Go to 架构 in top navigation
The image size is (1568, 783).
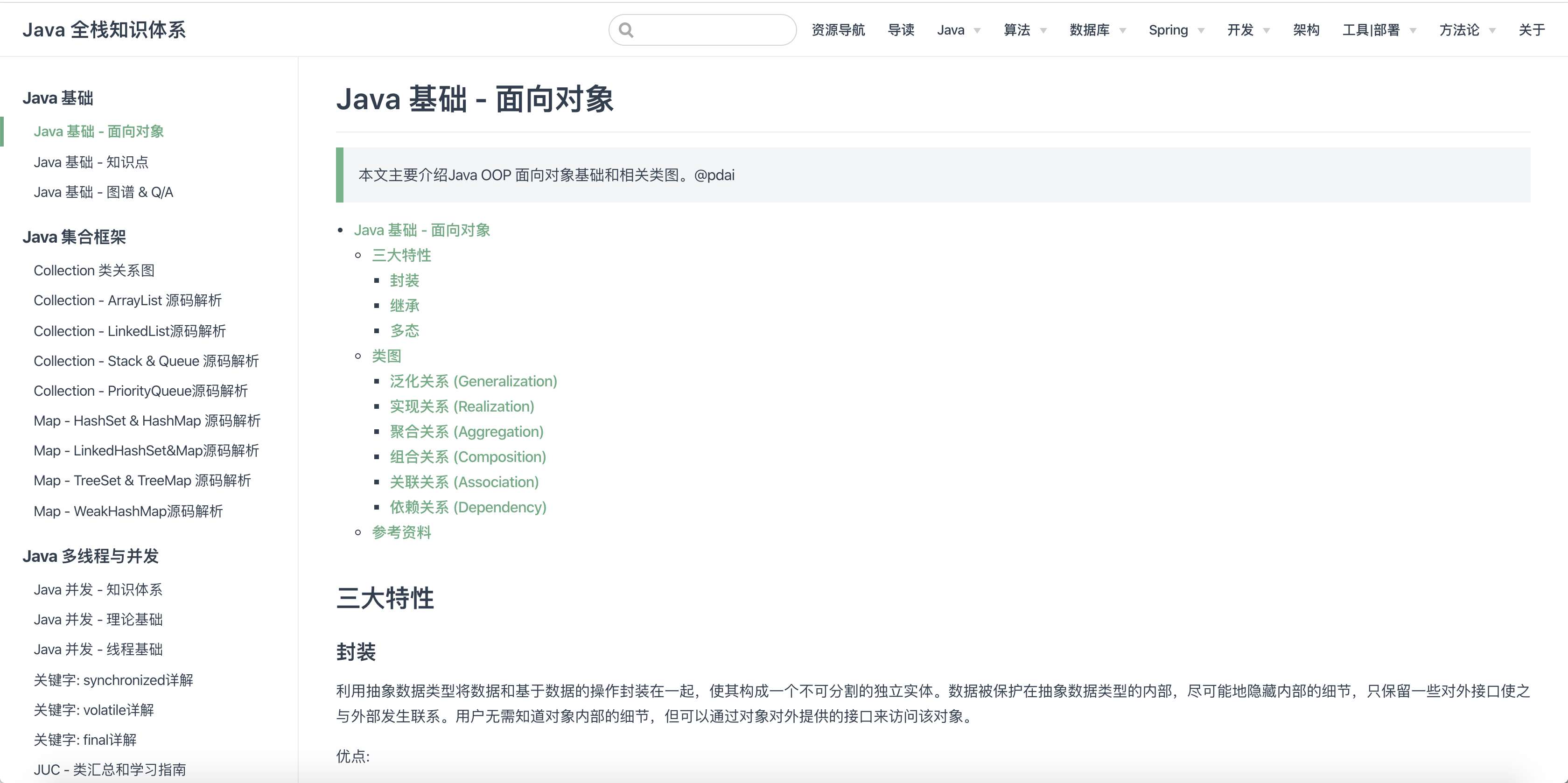[1306, 30]
